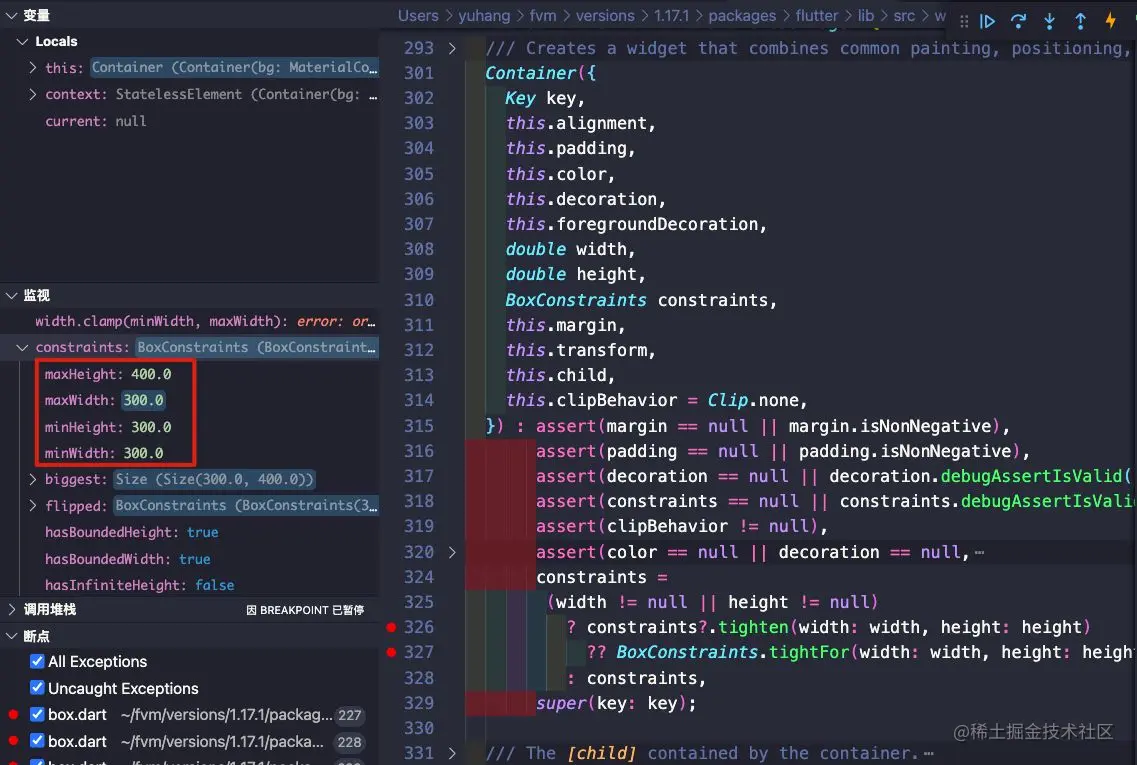Click the Step Over debug icon
The width and height of the screenshot is (1137, 765).
pyautogui.click(x=1019, y=20)
